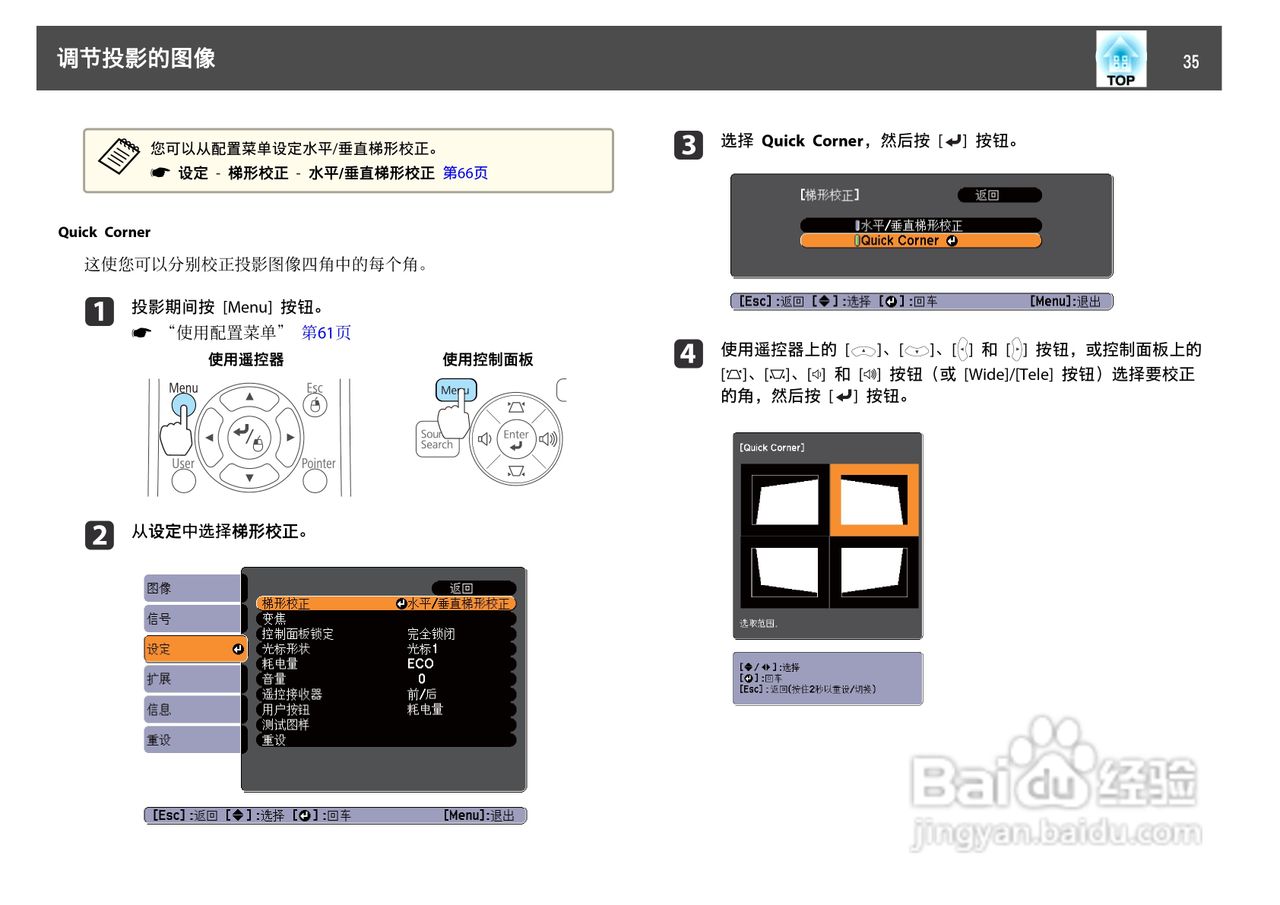Select the Enter key on the control panel diagram
Screen dimensions: 1280x905
coord(517,437)
